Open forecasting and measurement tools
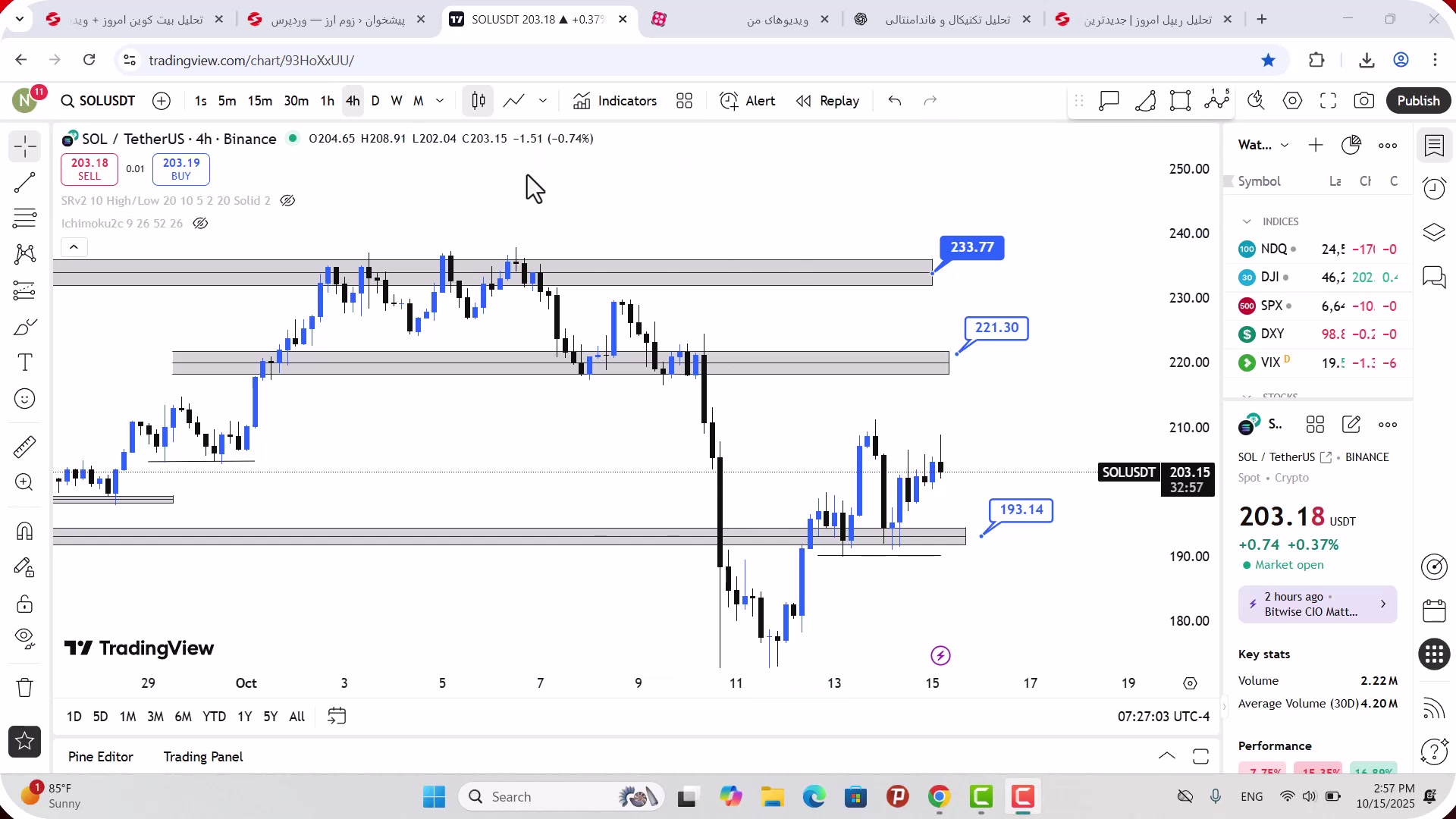The image size is (1456, 819). tap(24, 290)
